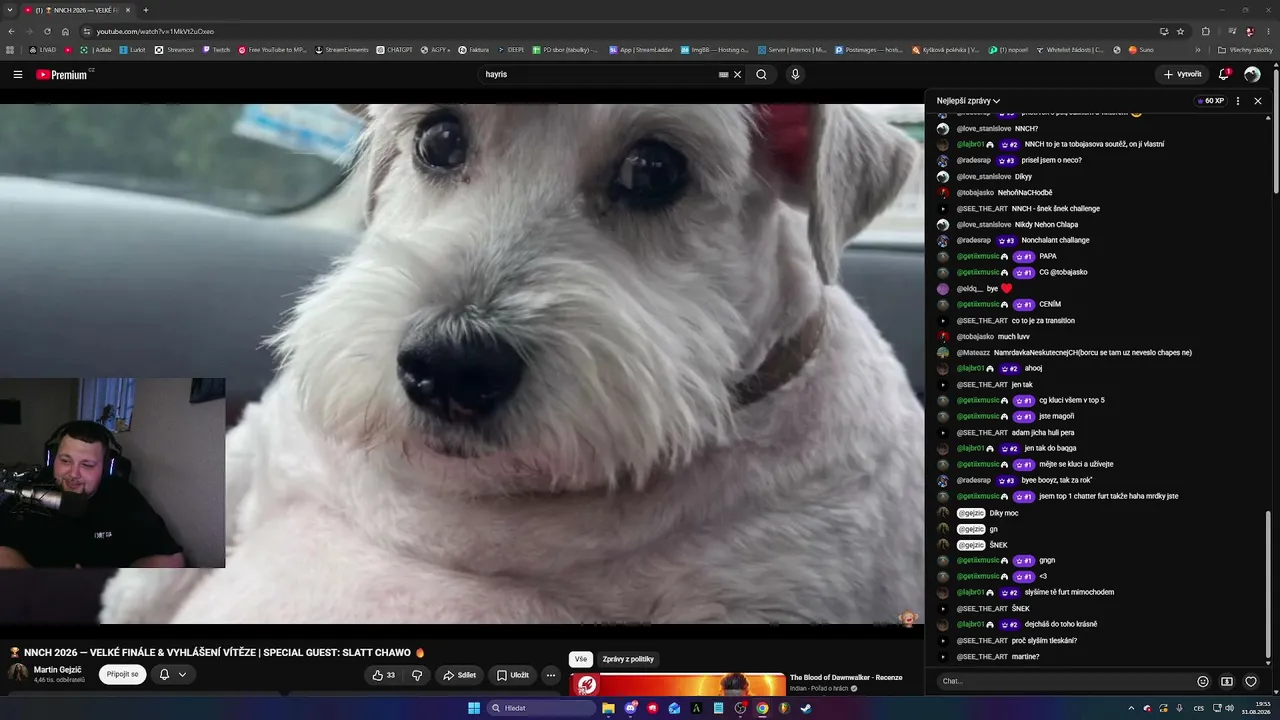Image resolution: width=1280 pixels, height=720 pixels.
Task: Open the browser tab search dropdown
Action: point(9,10)
